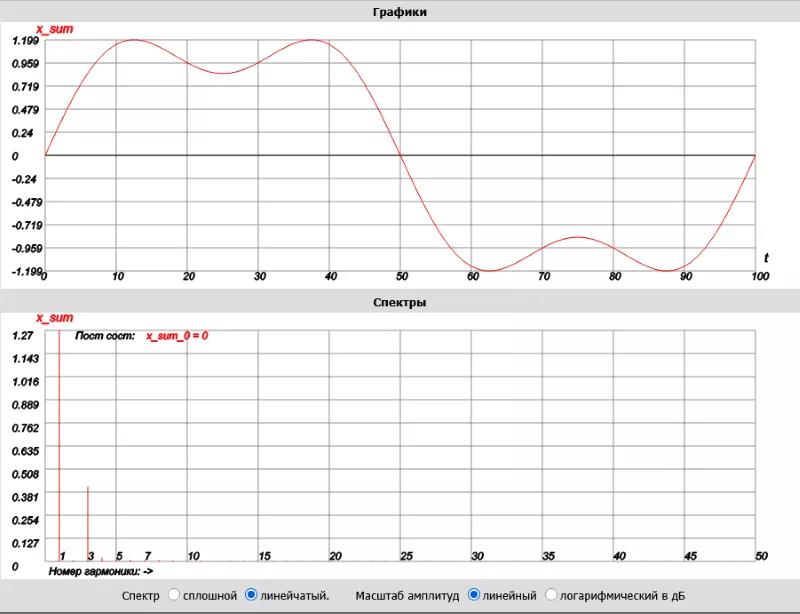Image resolution: width=800 pixels, height=614 pixels.
Task: Choose the линейный amplitude scale option
Action: coord(474,595)
